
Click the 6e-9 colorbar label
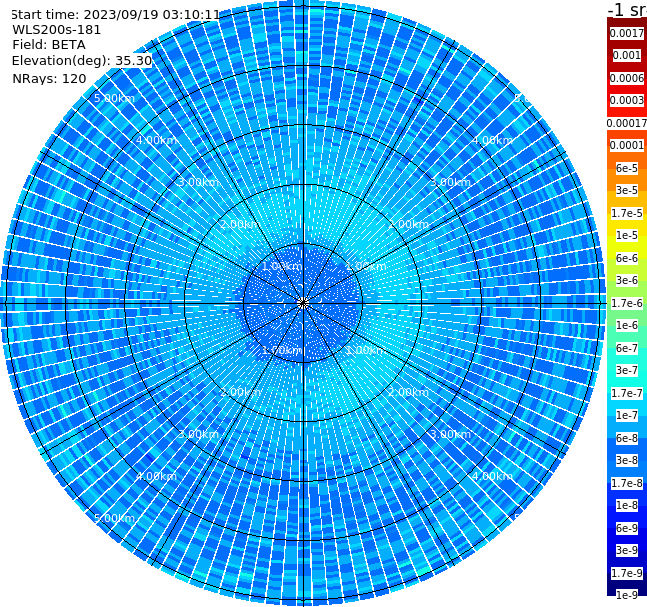click(627, 528)
